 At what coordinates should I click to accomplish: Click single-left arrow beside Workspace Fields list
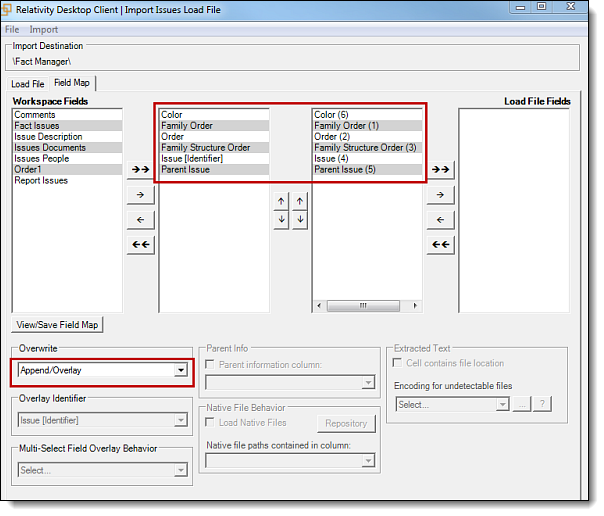coord(141,219)
